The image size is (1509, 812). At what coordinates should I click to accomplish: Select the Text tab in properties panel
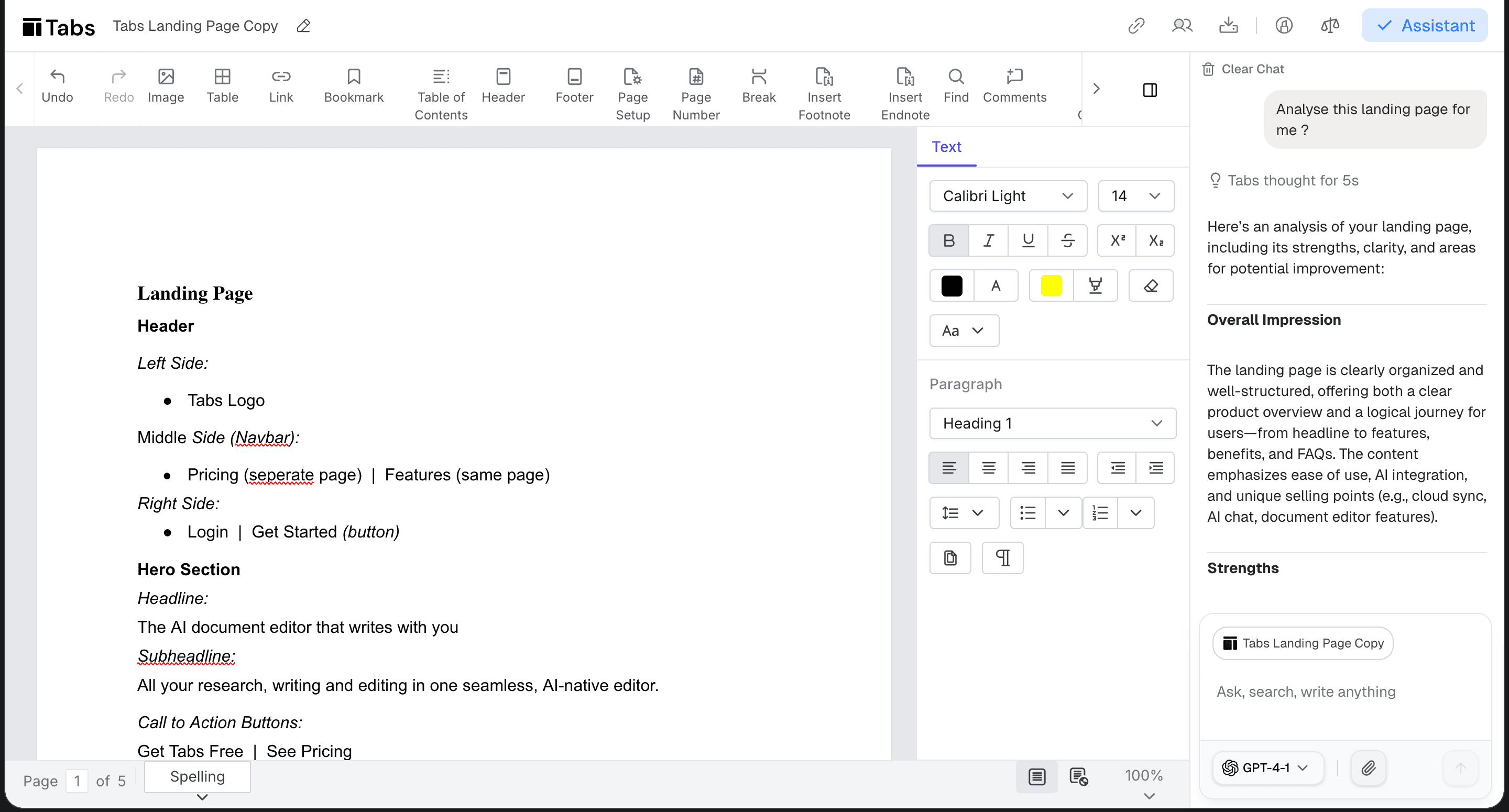point(946,147)
